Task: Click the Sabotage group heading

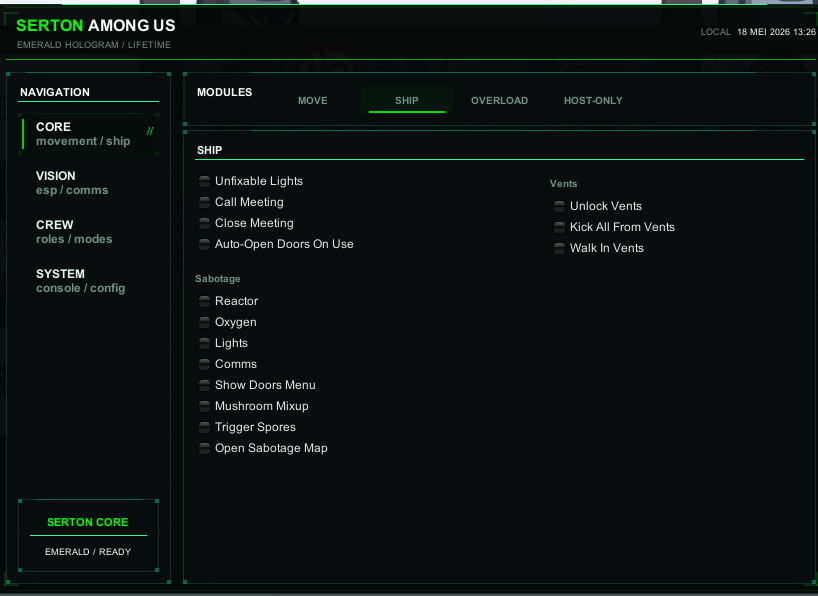Action: coord(218,279)
